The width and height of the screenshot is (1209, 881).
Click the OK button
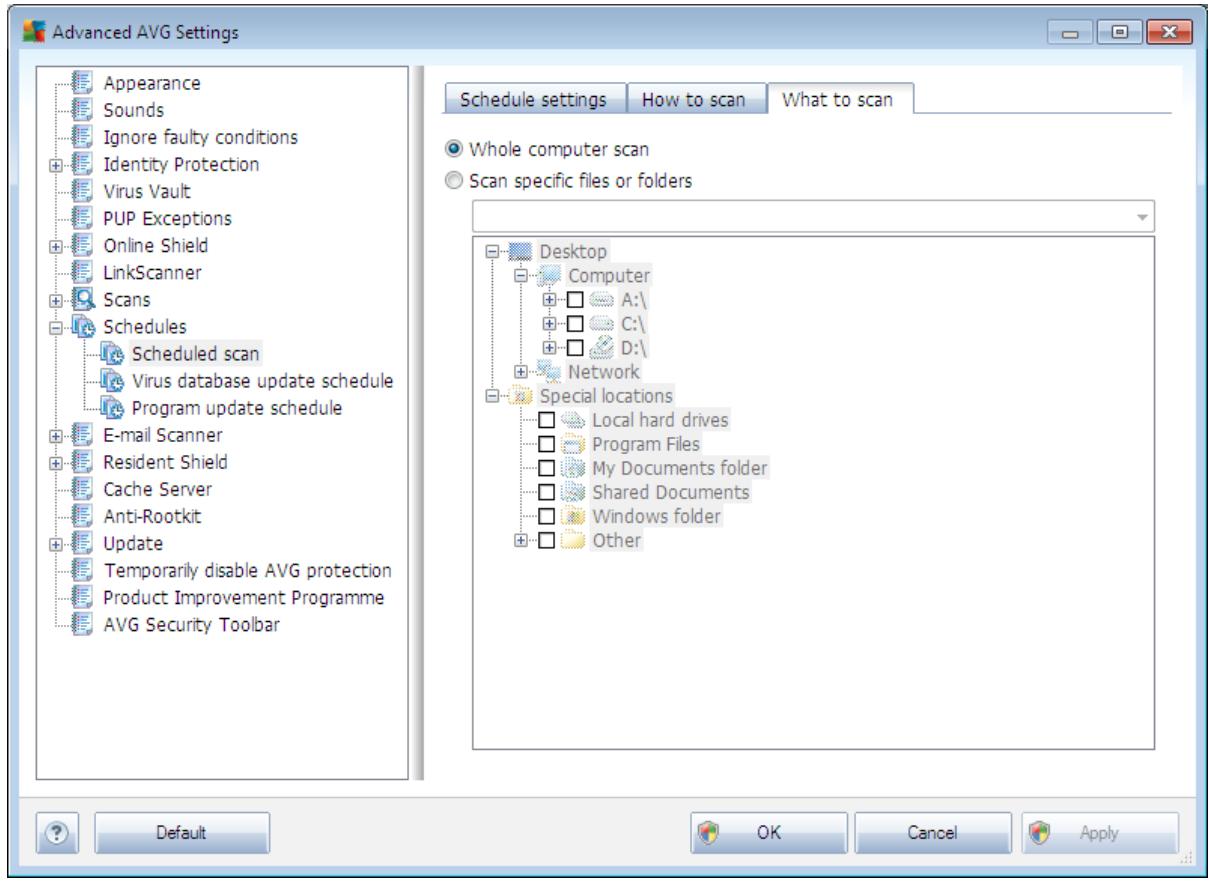(769, 832)
